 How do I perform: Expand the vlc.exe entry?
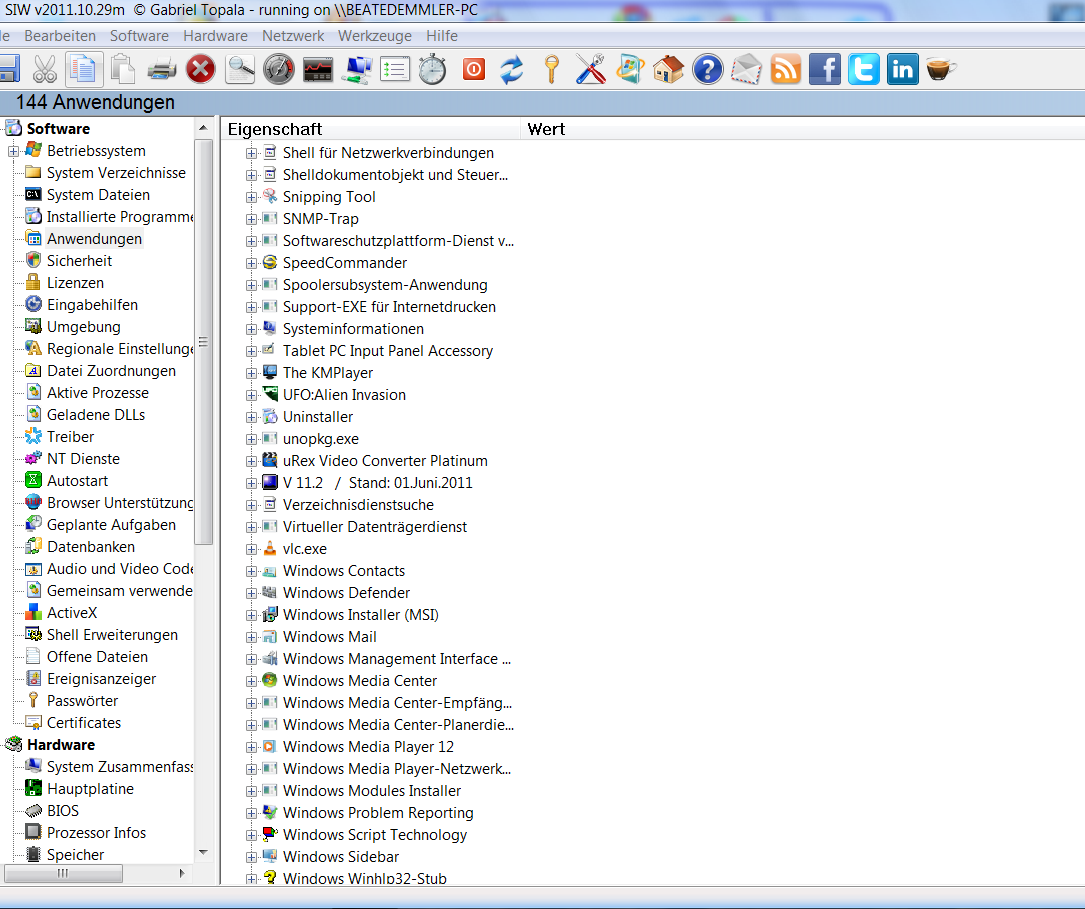point(251,549)
